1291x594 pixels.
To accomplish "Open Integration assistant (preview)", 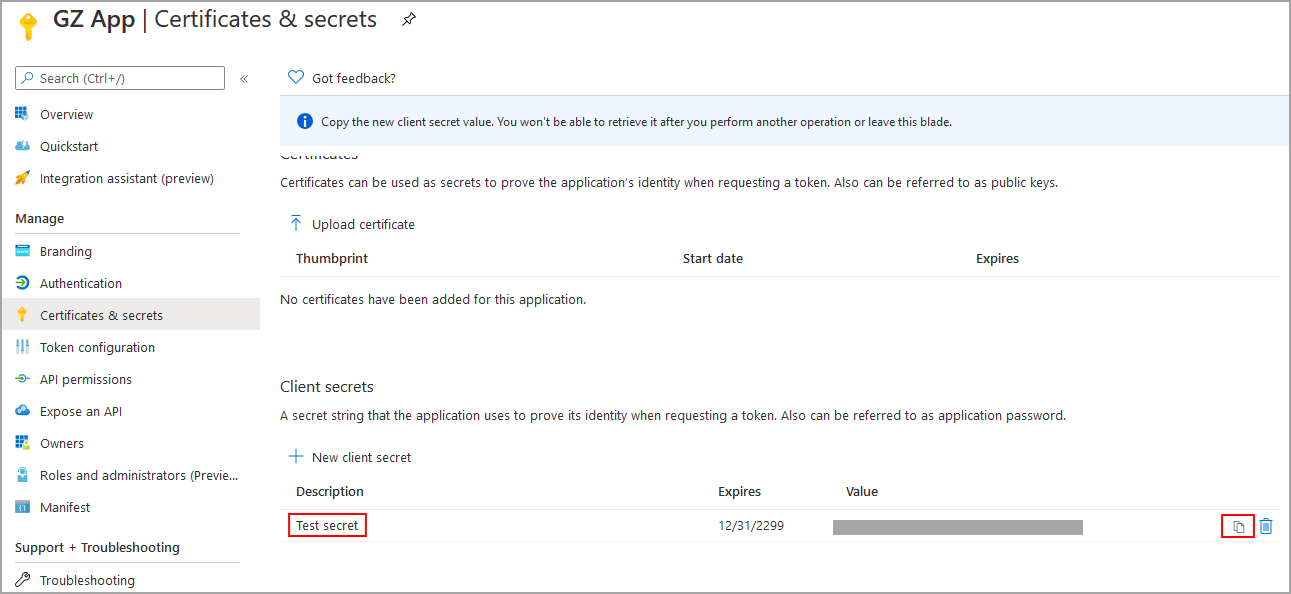I will click(x=126, y=178).
